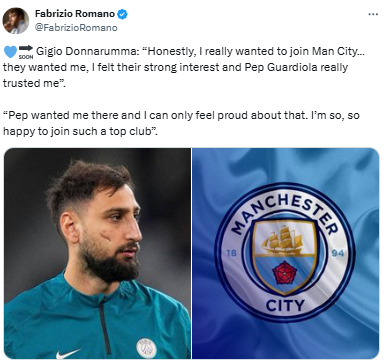Click the white Nike swoosh logo
Image resolution: width=384 pixels, height=364 pixels.
pyautogui.click(x=68, y=353)
